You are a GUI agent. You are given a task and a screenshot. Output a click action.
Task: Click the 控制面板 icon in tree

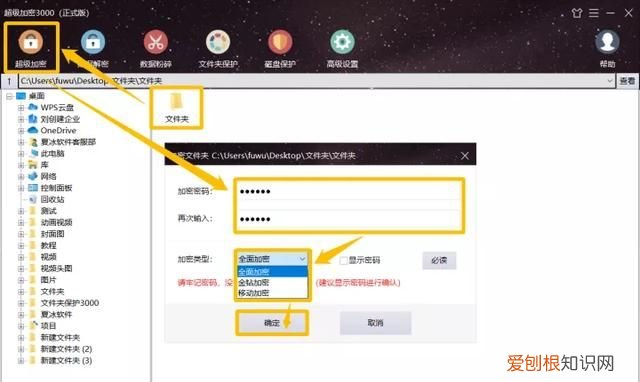tap(33, 188)
